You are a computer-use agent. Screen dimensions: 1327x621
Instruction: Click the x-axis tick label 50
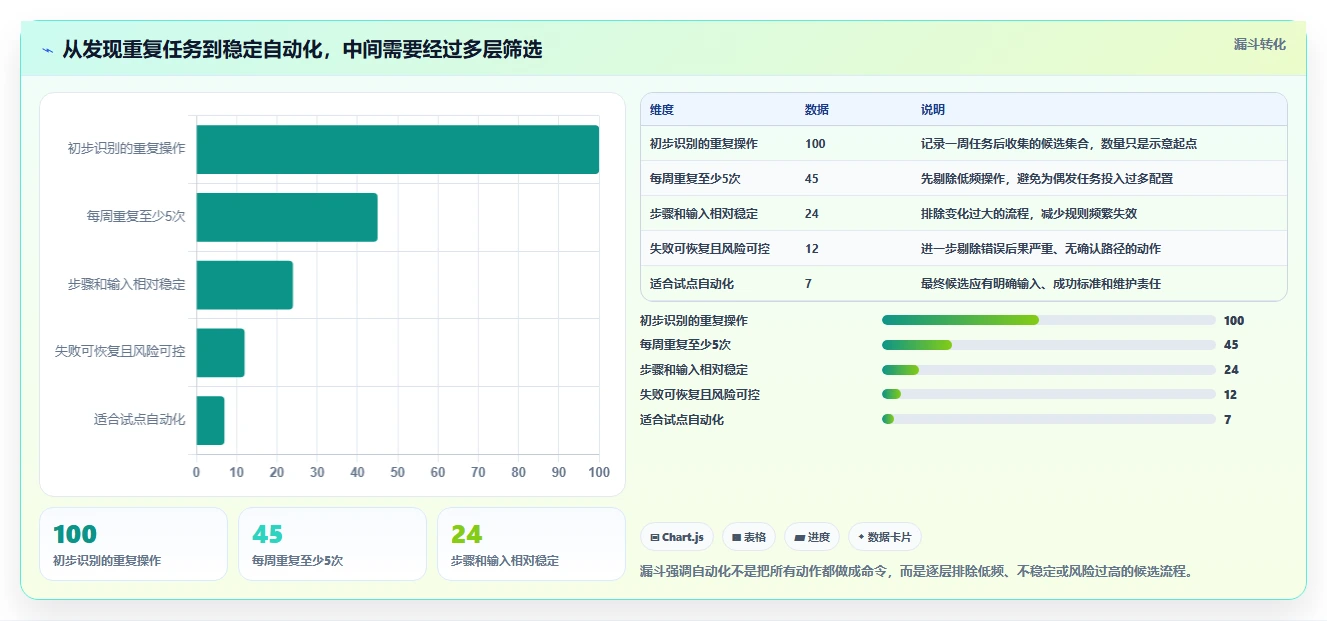pyautogui.click(x=398, y=472)
